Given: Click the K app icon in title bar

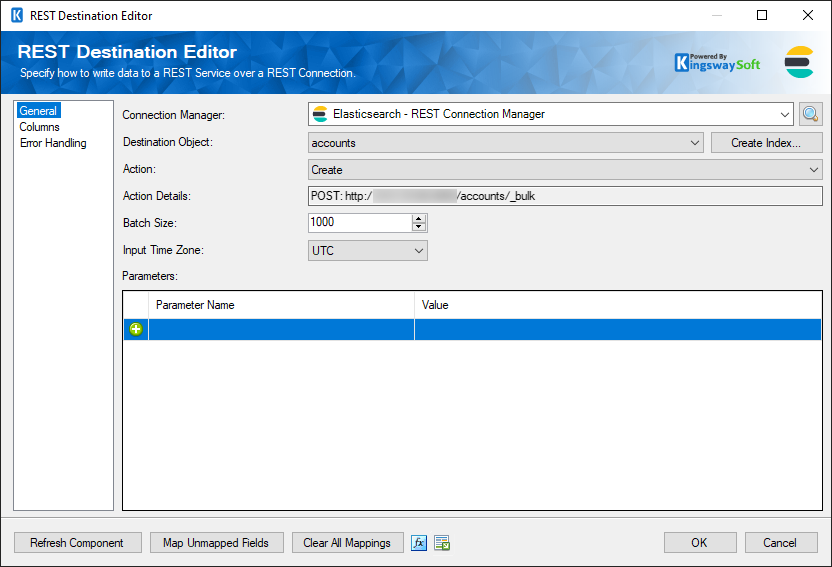Looking at the screenshot, I should tap(17, 15).
